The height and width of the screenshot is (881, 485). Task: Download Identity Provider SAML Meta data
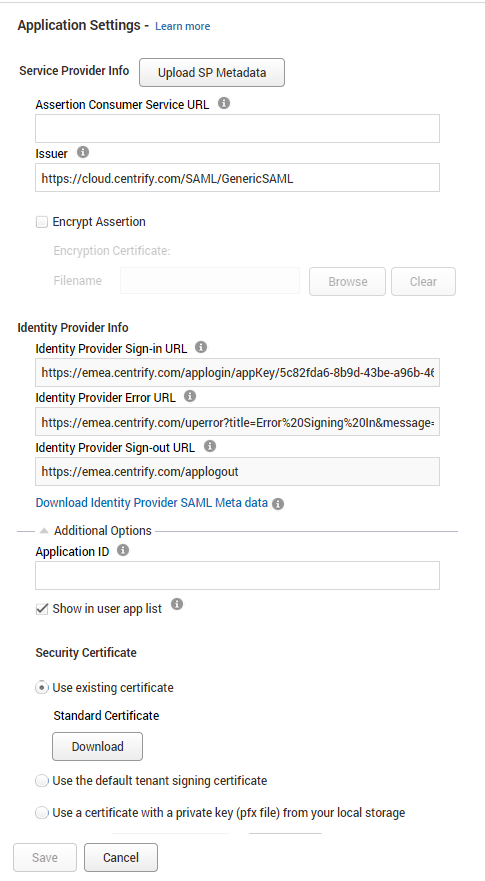coord(152,502)
